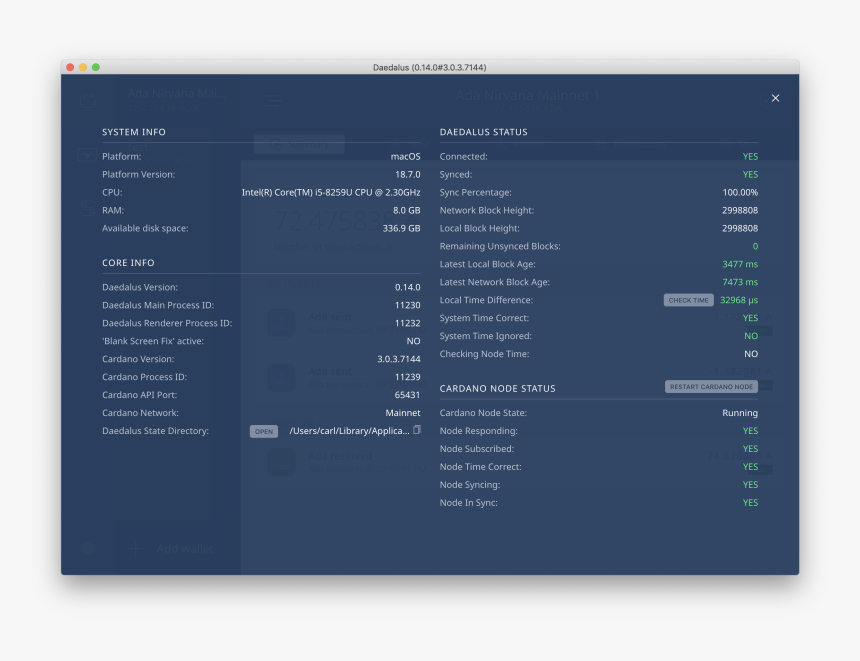Click the Connected YES status
This screenshot has width=860, height=661.
pyautogui.click(x=750, y=156)
